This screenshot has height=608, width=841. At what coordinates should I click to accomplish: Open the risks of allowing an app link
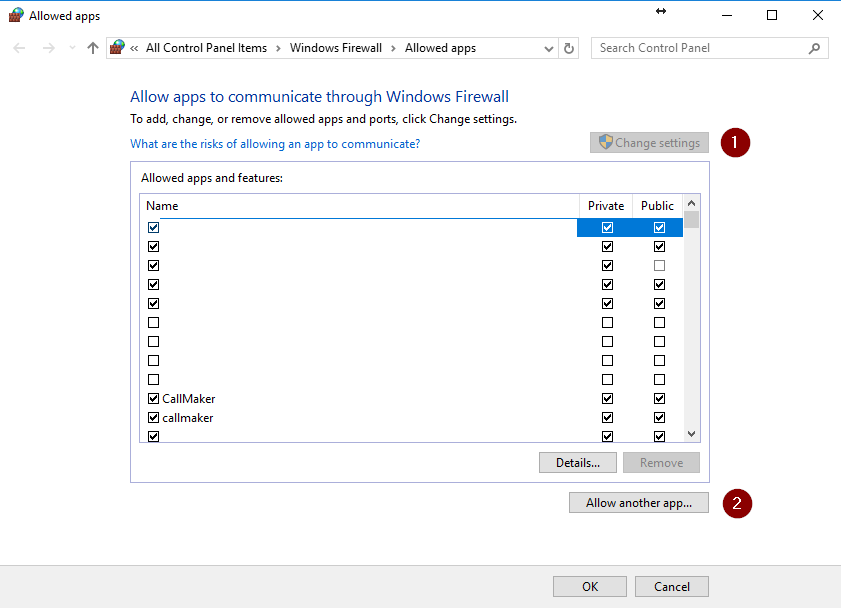tap(275, 144)
